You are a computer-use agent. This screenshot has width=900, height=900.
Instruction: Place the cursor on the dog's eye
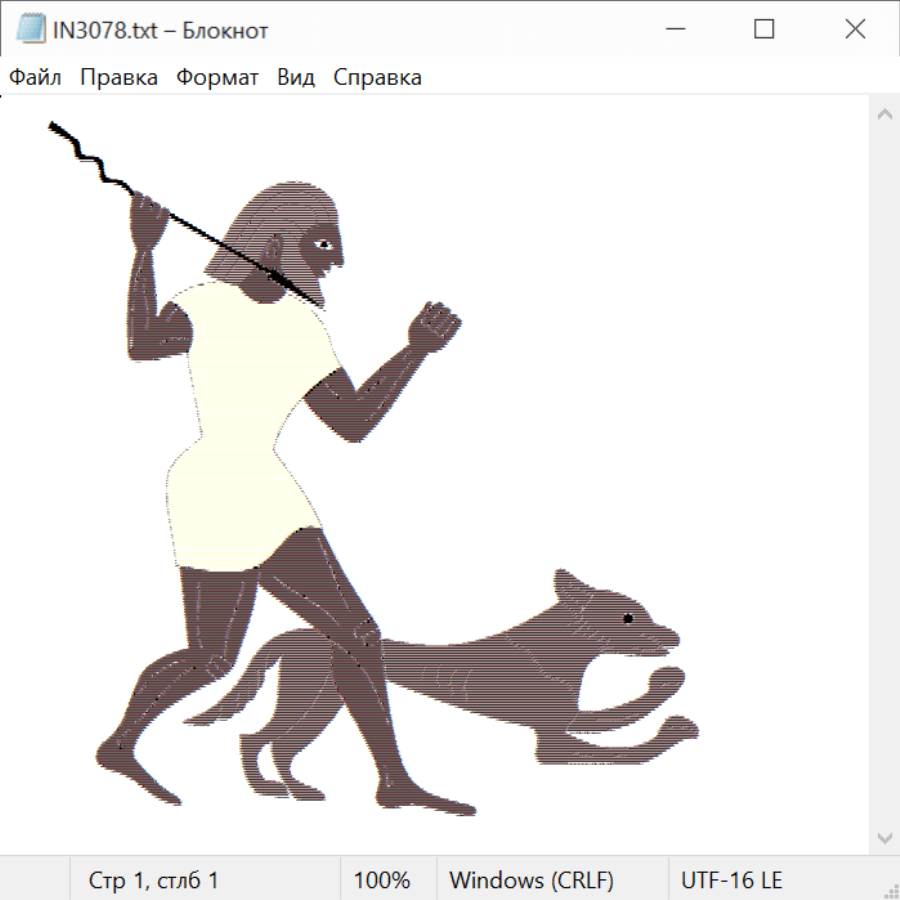628,618
